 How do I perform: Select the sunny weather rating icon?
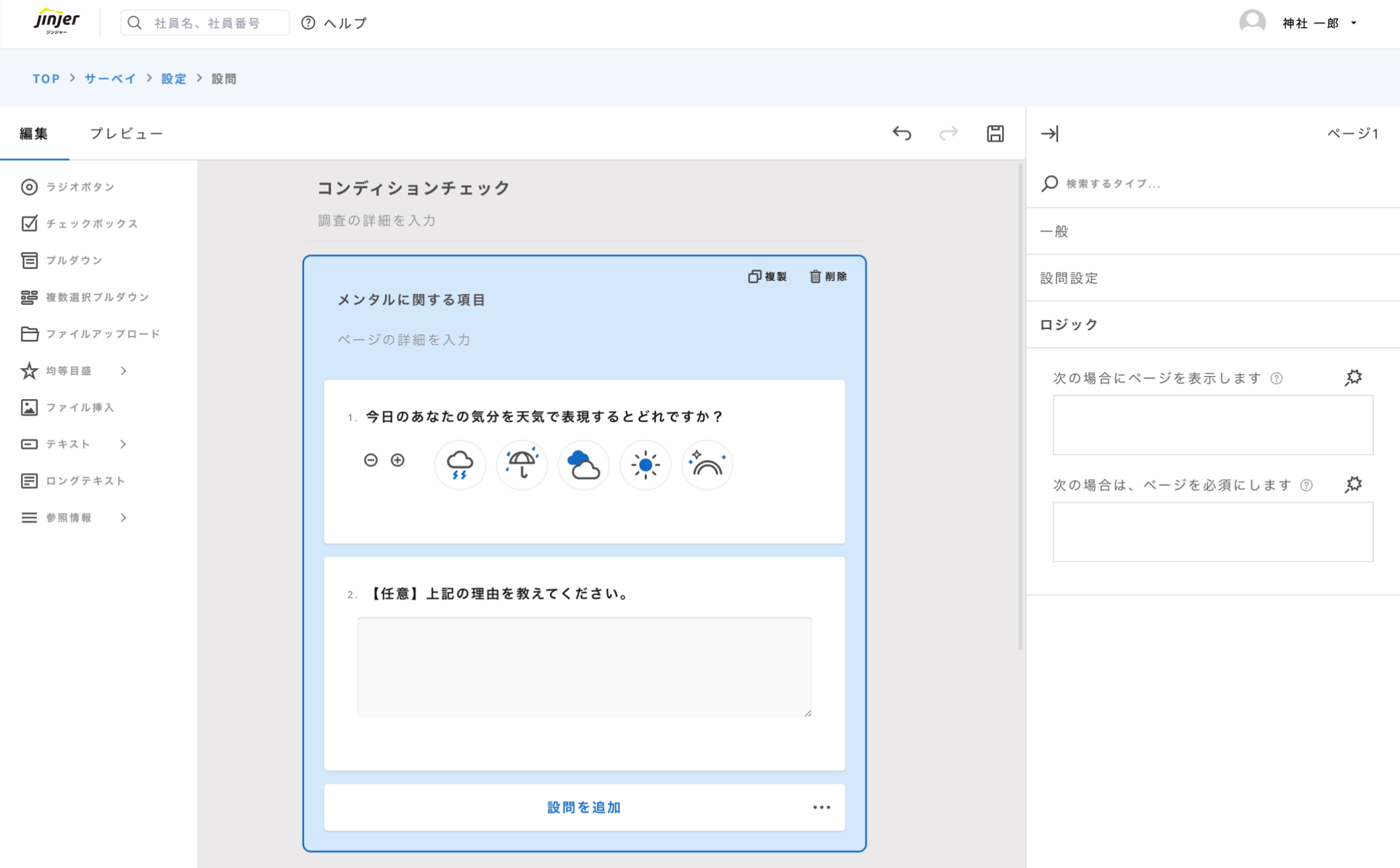point(645,464)
